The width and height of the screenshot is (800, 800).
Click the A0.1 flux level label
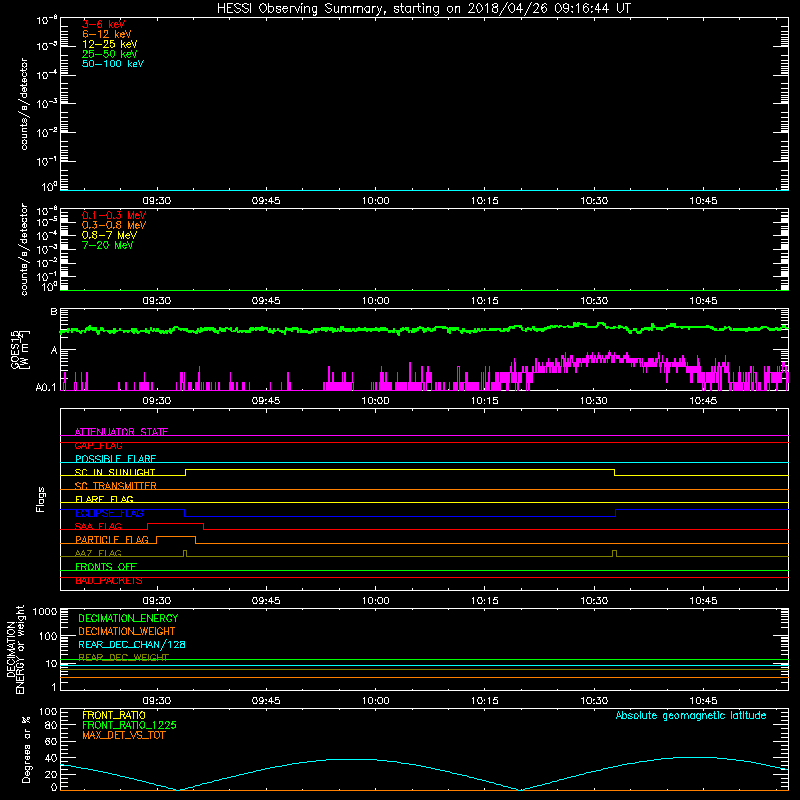[x=46, y=388]
